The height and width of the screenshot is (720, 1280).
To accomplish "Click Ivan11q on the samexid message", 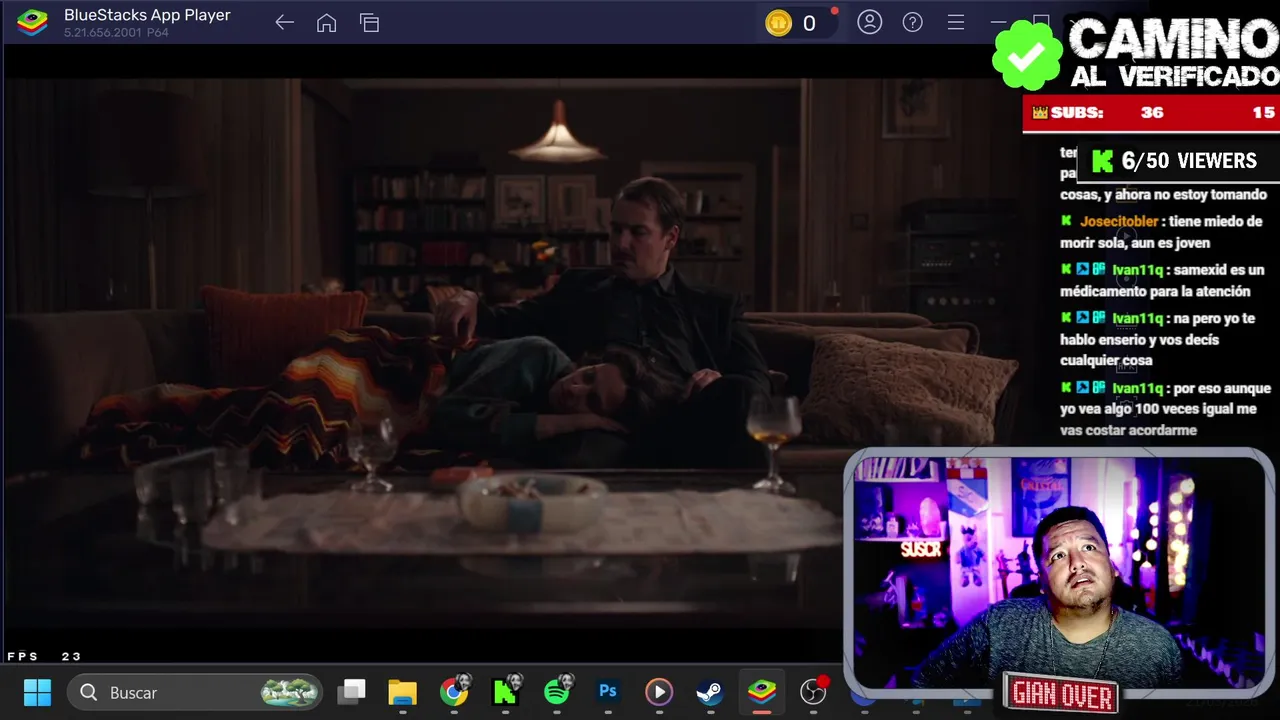I will point(1137,270).
